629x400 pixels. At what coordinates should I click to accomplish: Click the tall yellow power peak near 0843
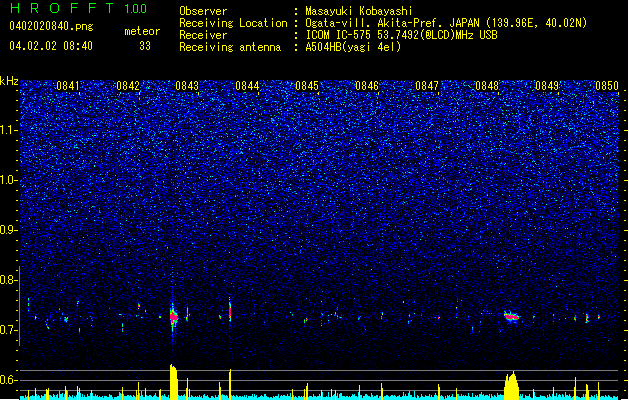[173, 382]
